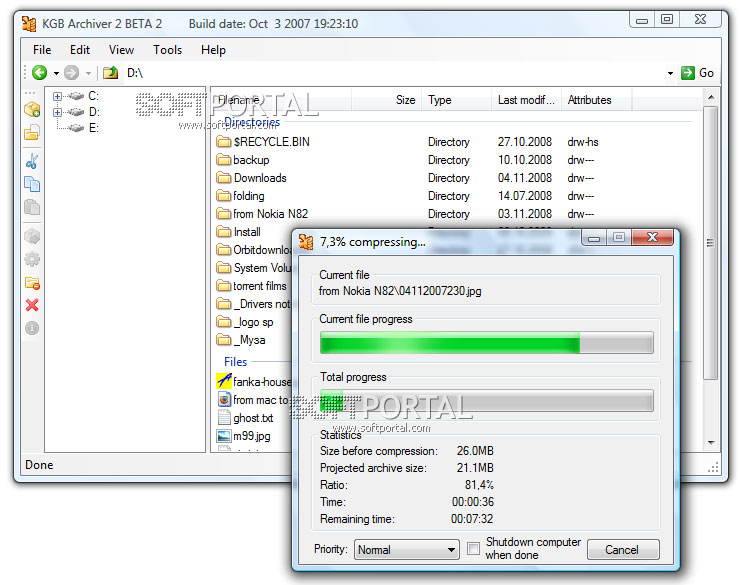740x585 pixels.
Task: Click the 27.10.2008 date cell
Action: point(525,142)
